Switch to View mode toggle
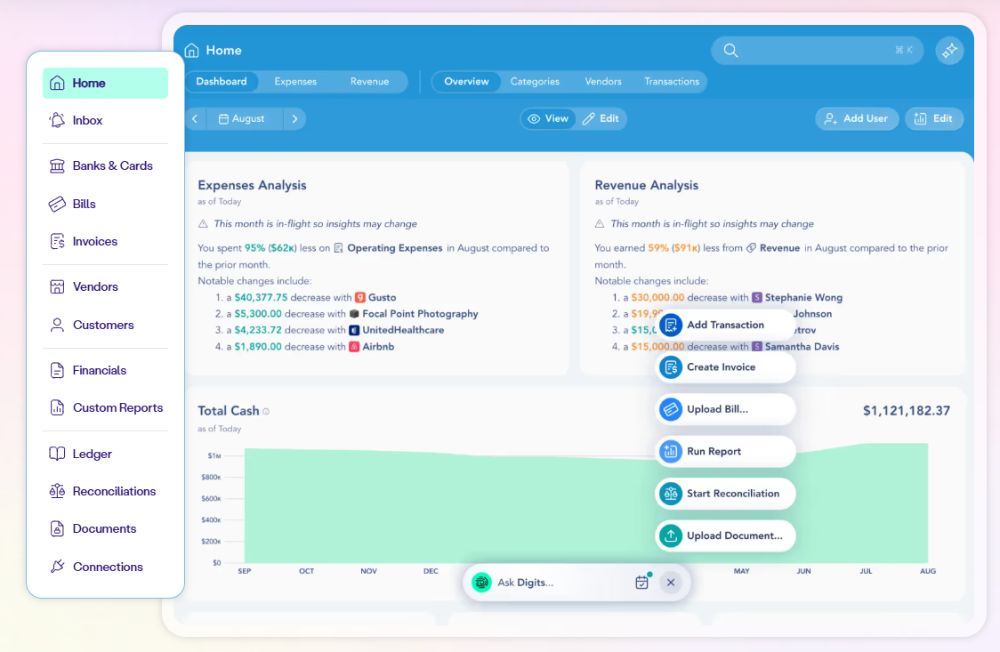1000x652 pixels. coord(548,119)
